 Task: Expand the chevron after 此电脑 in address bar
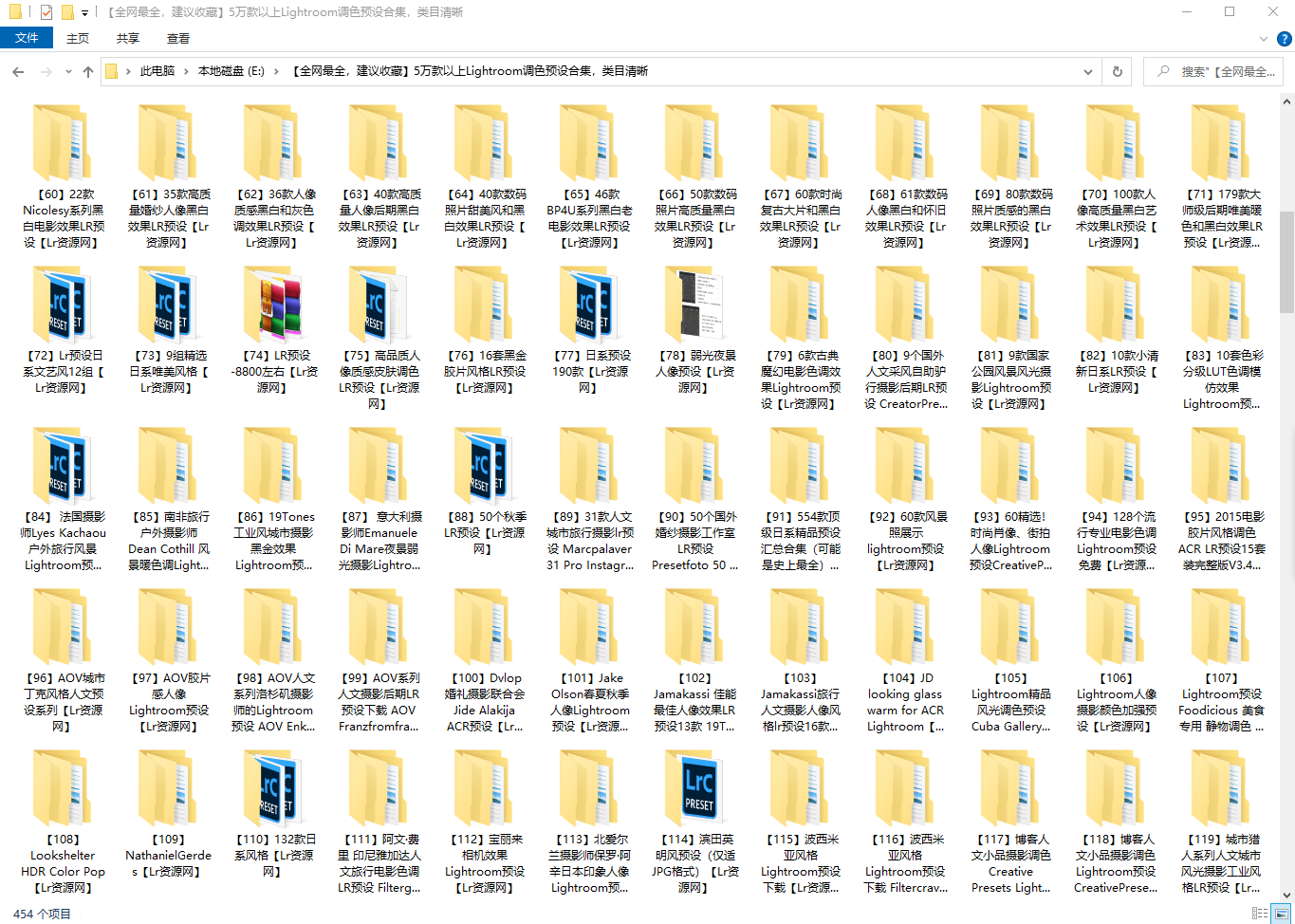(x=187, y=71)
